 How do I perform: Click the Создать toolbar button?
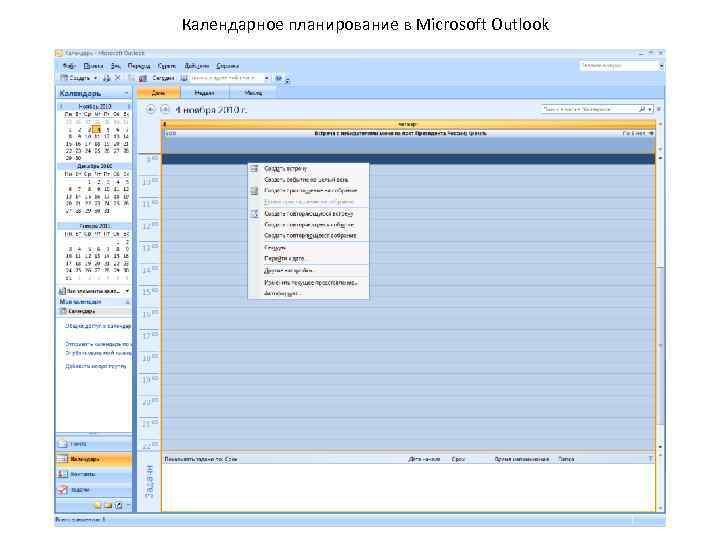click(x=75, y=78)
